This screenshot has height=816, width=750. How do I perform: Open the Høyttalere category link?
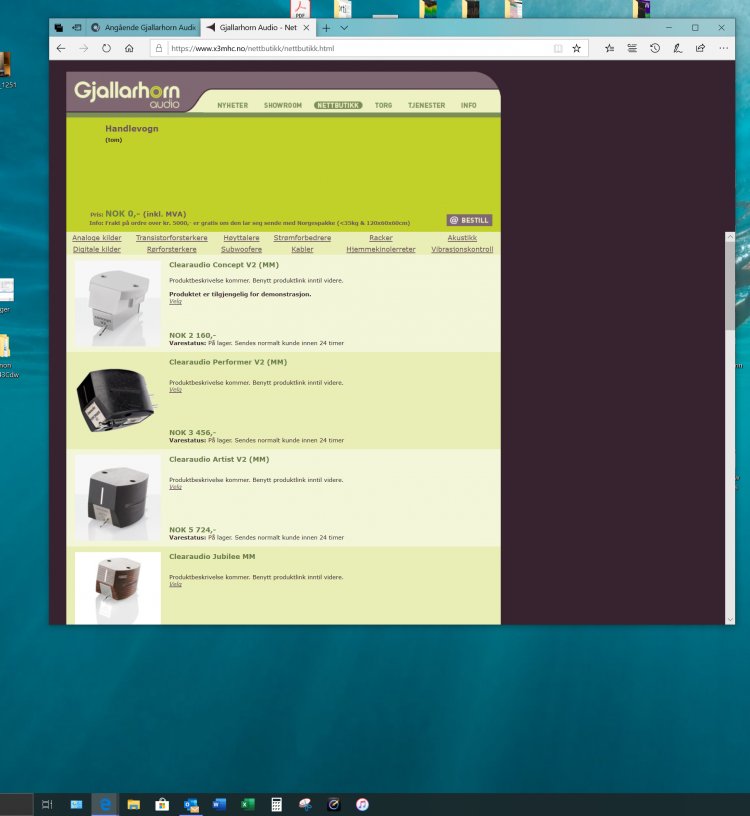241,238
